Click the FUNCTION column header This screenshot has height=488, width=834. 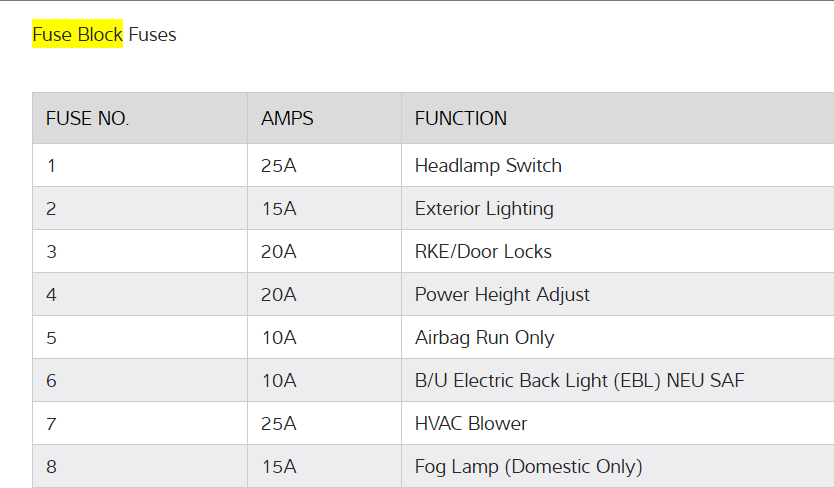pos(461,118)
